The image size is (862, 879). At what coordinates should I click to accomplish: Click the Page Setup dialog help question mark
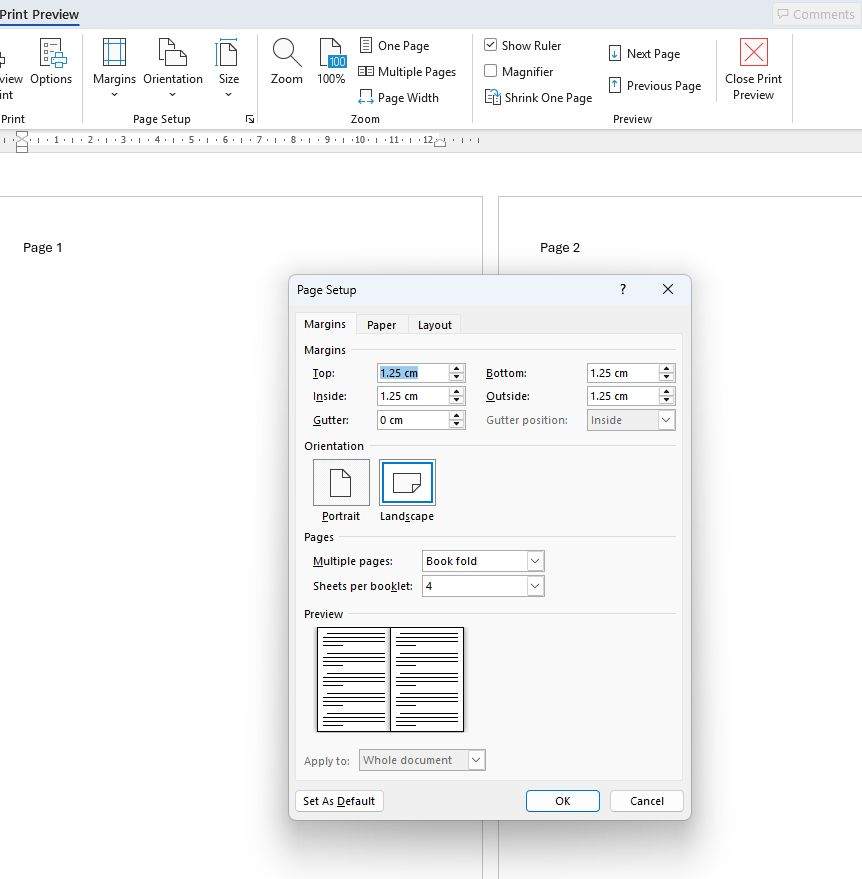pyautogui.click(x=623, y=289)
